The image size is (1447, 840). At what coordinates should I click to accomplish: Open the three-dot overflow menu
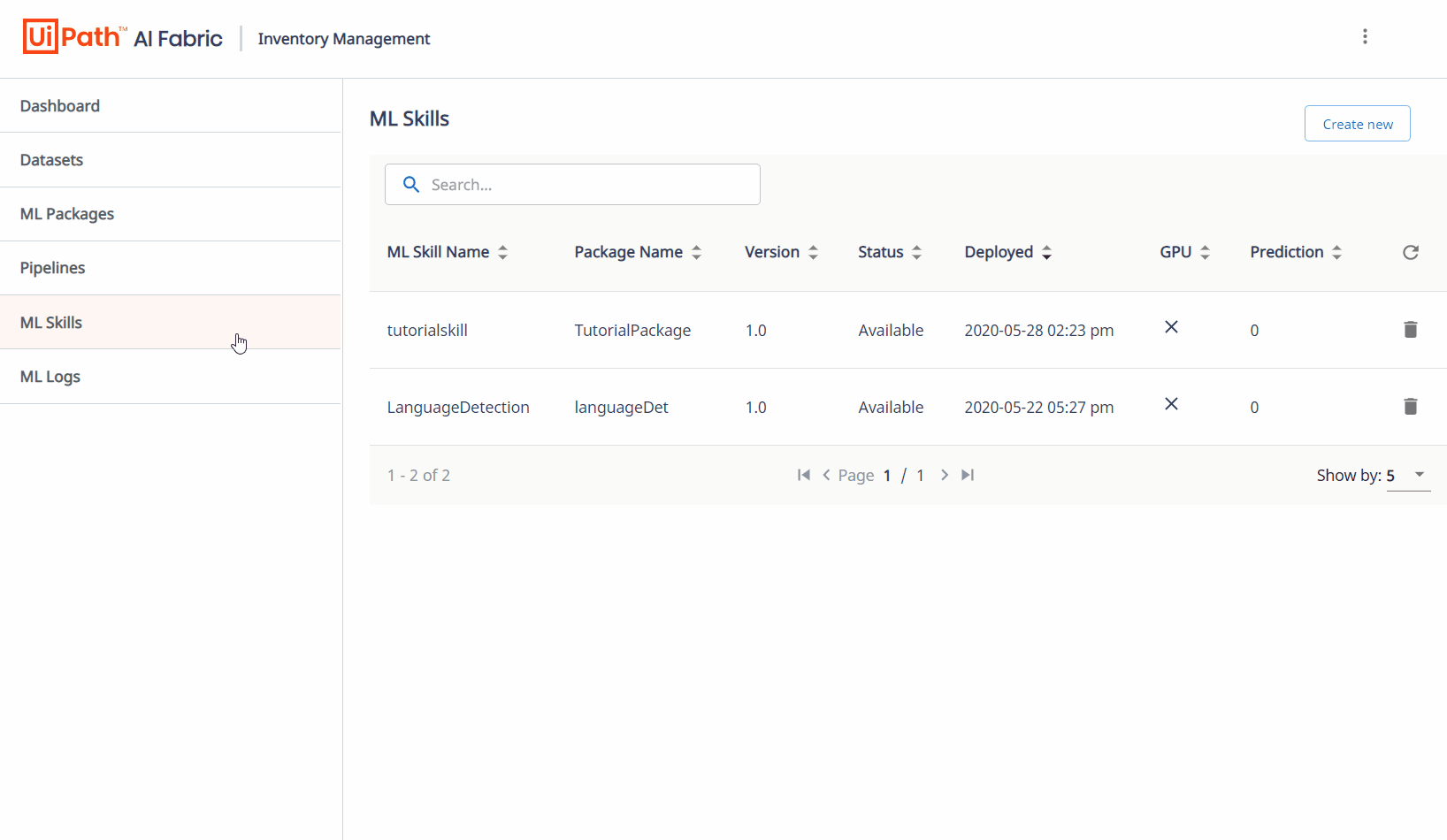(1366, 36)
